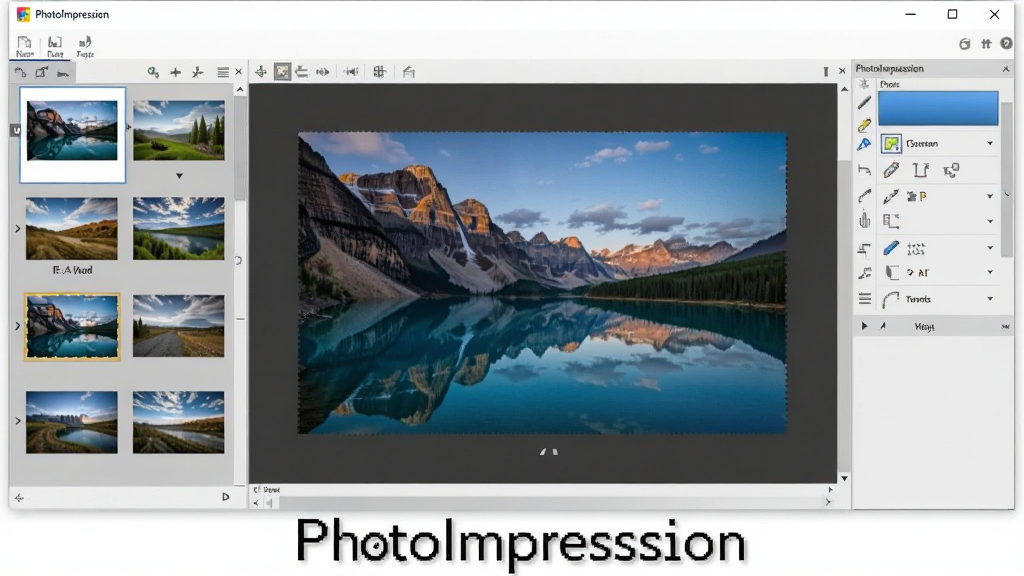Close the canvas view with its X

pyautogui.click(x=842, y=71)
